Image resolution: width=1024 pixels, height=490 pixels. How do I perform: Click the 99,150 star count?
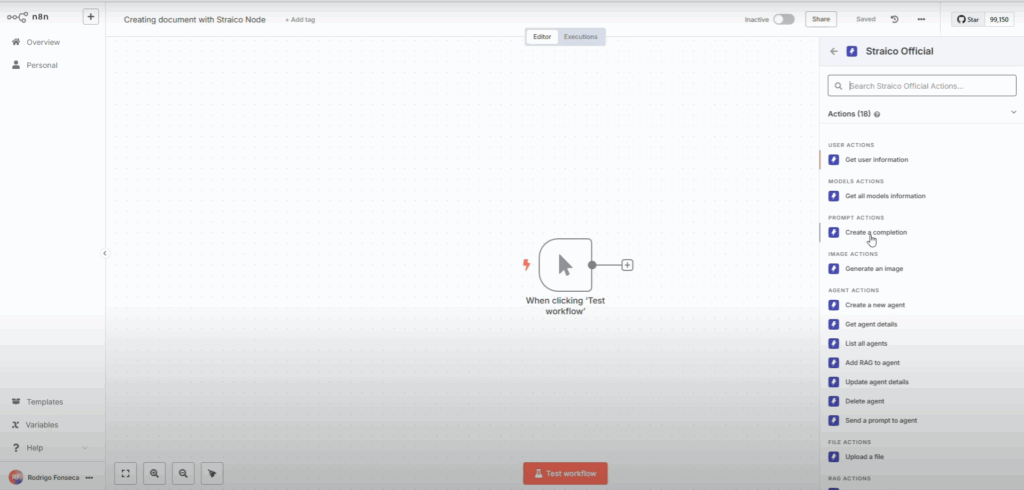tap(999, 20)
